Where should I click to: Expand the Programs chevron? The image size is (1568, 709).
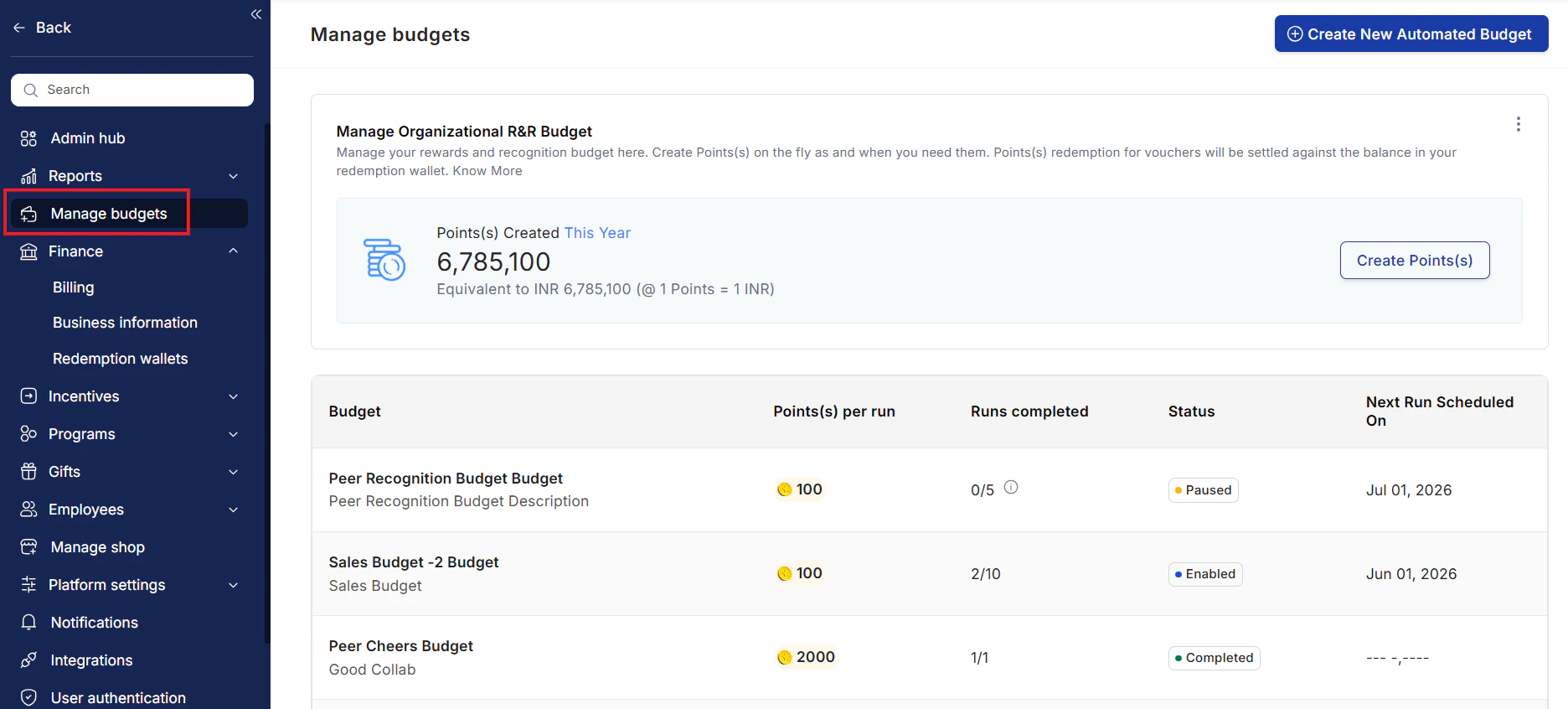(x=234, y=434)
